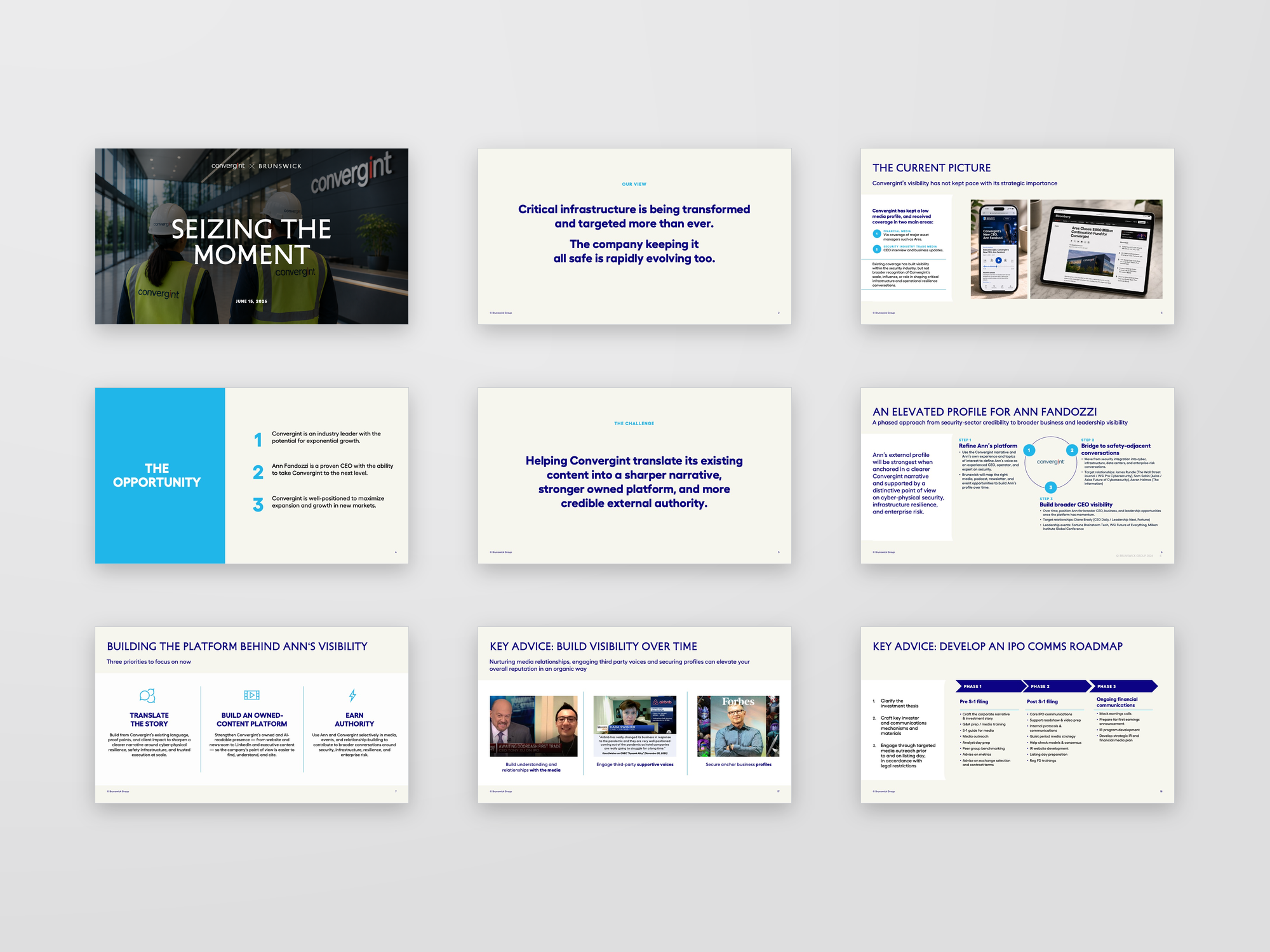The height and width of the screenshot is (952, 1270).
Task: Click the large number 1 on The Opportunity slide
Action: (x=258, y=439)
